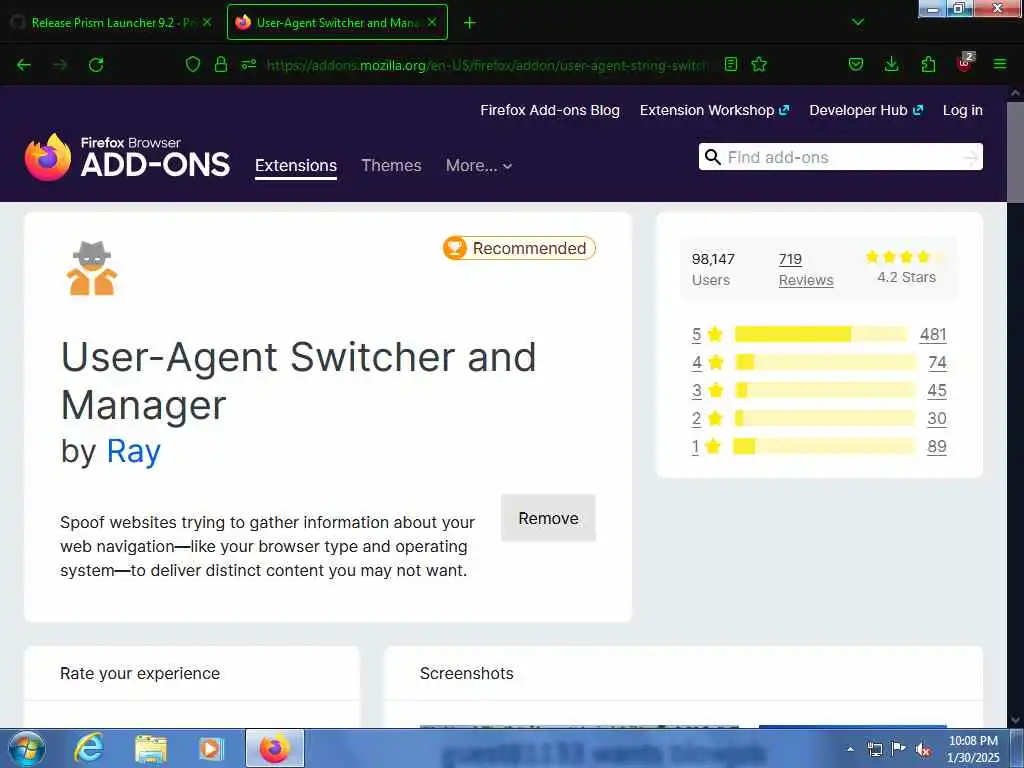Click the 4.2 Stars rating stars
This screenshot has height=768, width=1024.
pos(906,257)
